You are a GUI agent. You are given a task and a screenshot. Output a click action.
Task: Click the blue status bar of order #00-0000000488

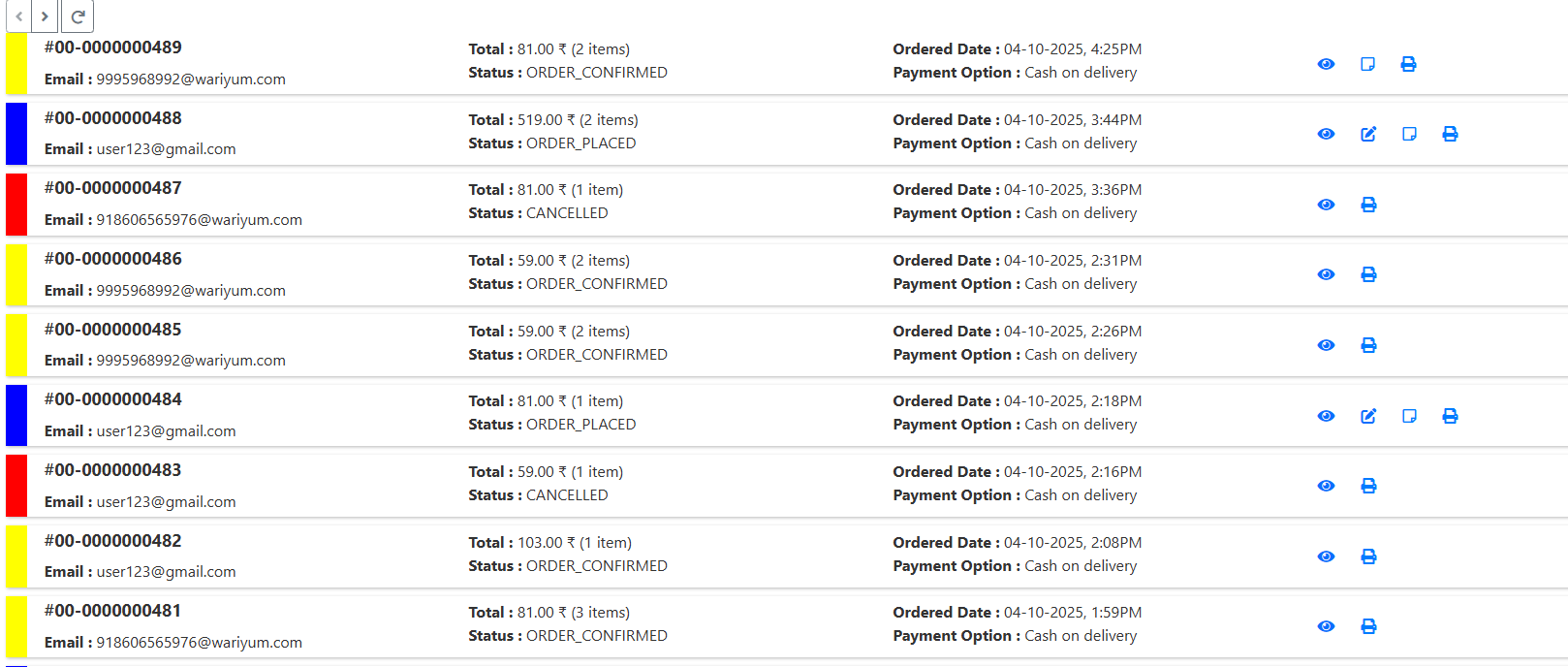tap(16, 134)
